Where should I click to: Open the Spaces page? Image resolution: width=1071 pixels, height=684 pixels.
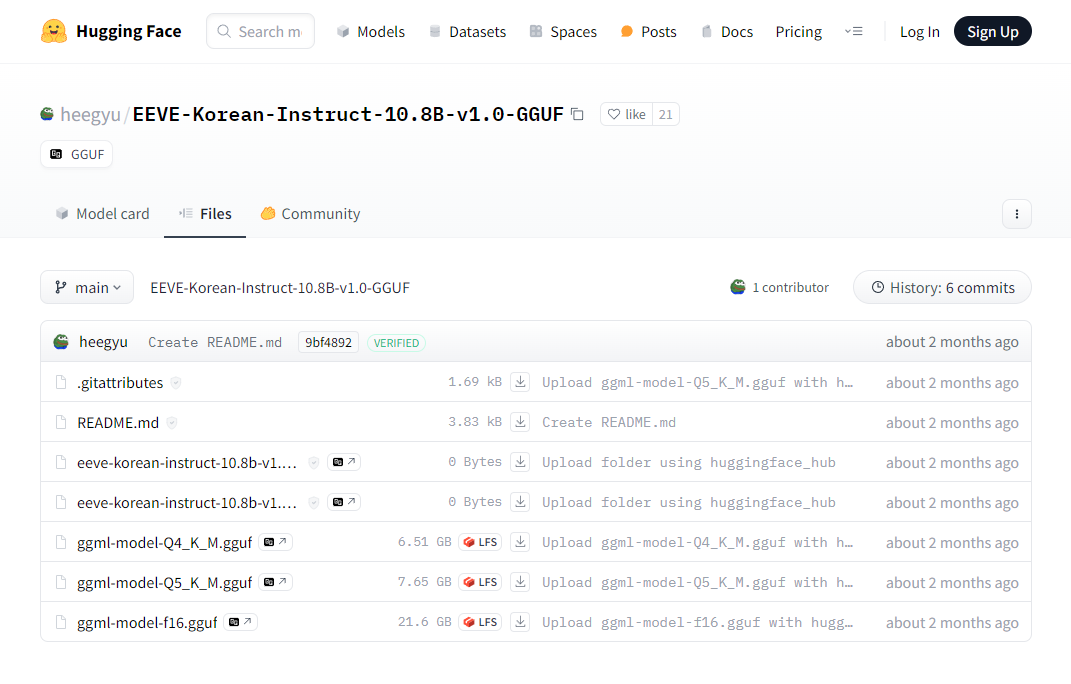(564, 31)
